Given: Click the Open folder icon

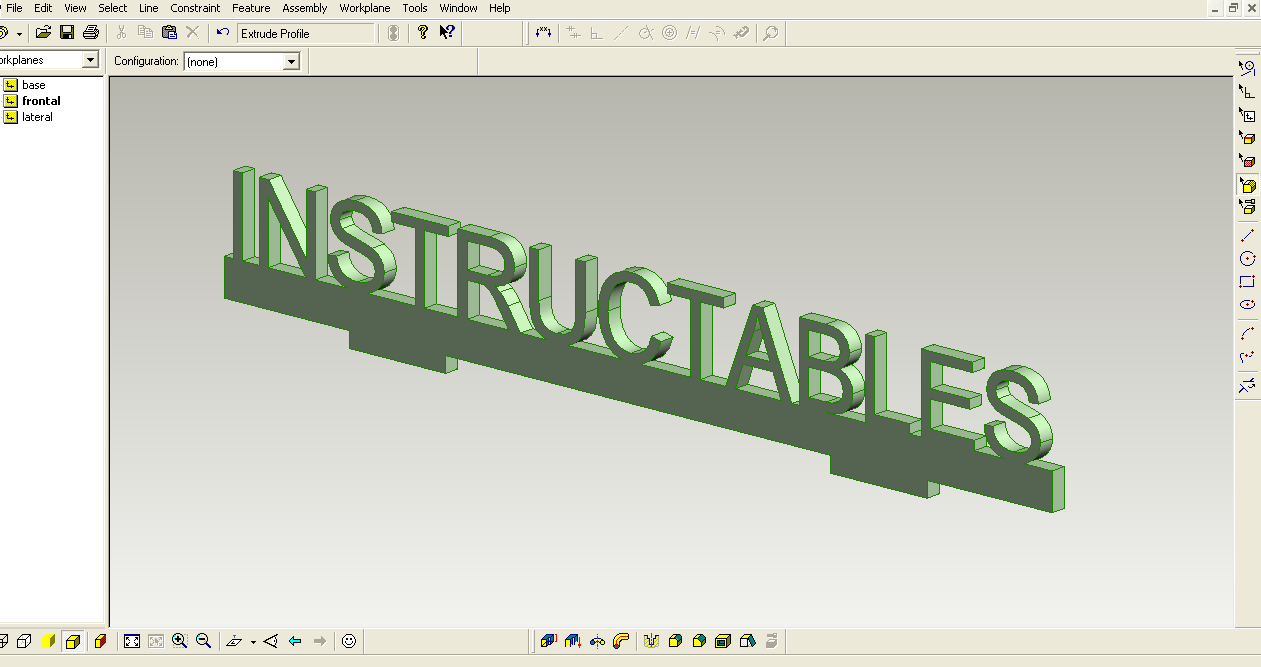Looking at the screenshot, I should click(43, 33).
